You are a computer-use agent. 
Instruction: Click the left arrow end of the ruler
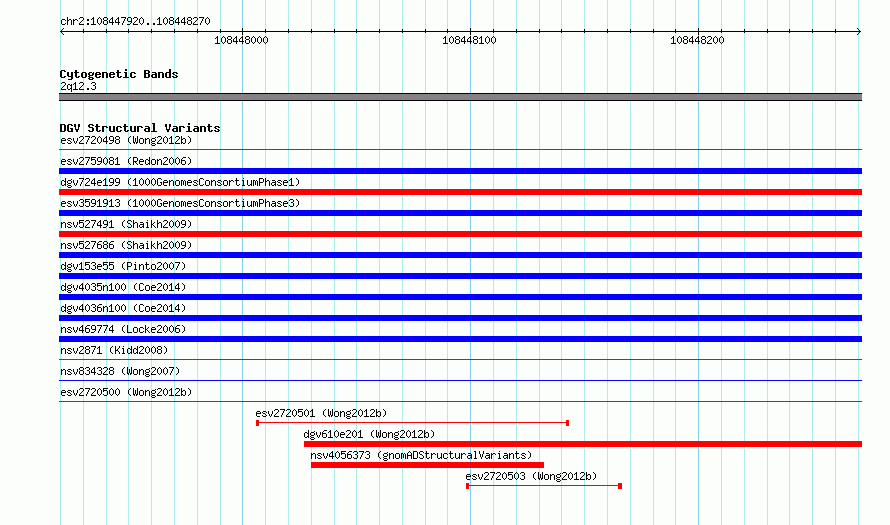point(62,31)
